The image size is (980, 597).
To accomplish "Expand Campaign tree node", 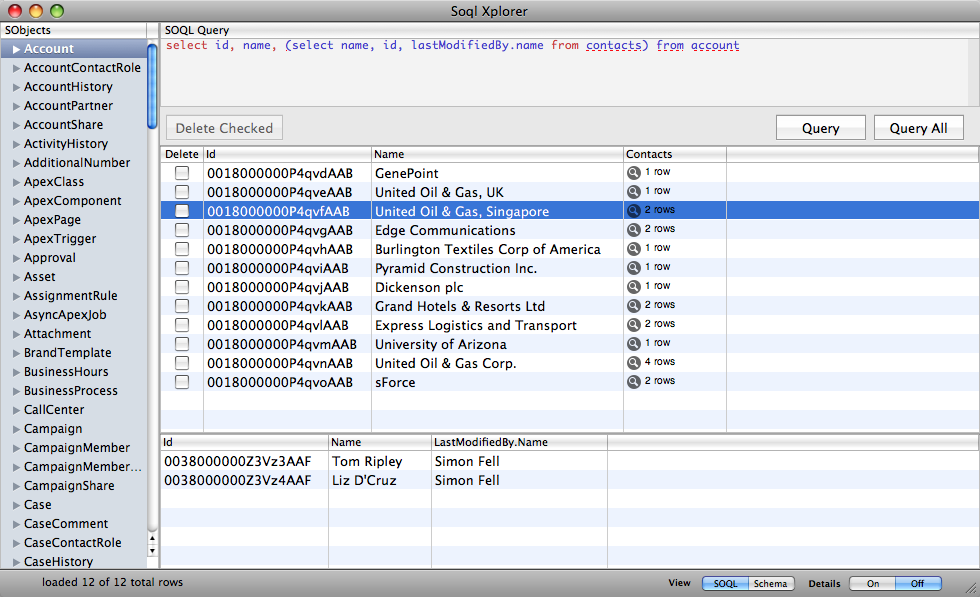I will coord(17,429).
